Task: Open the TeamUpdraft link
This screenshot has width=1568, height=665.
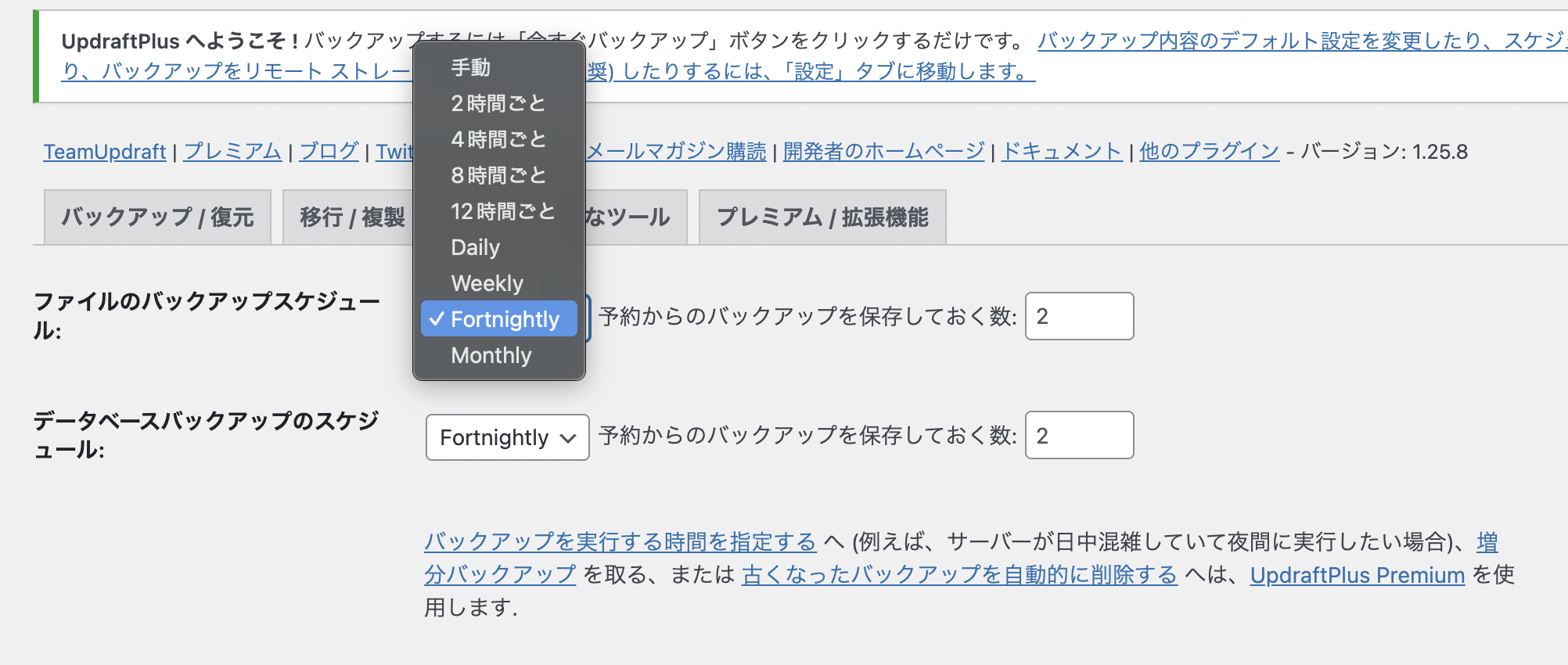Action: [104, 152]
